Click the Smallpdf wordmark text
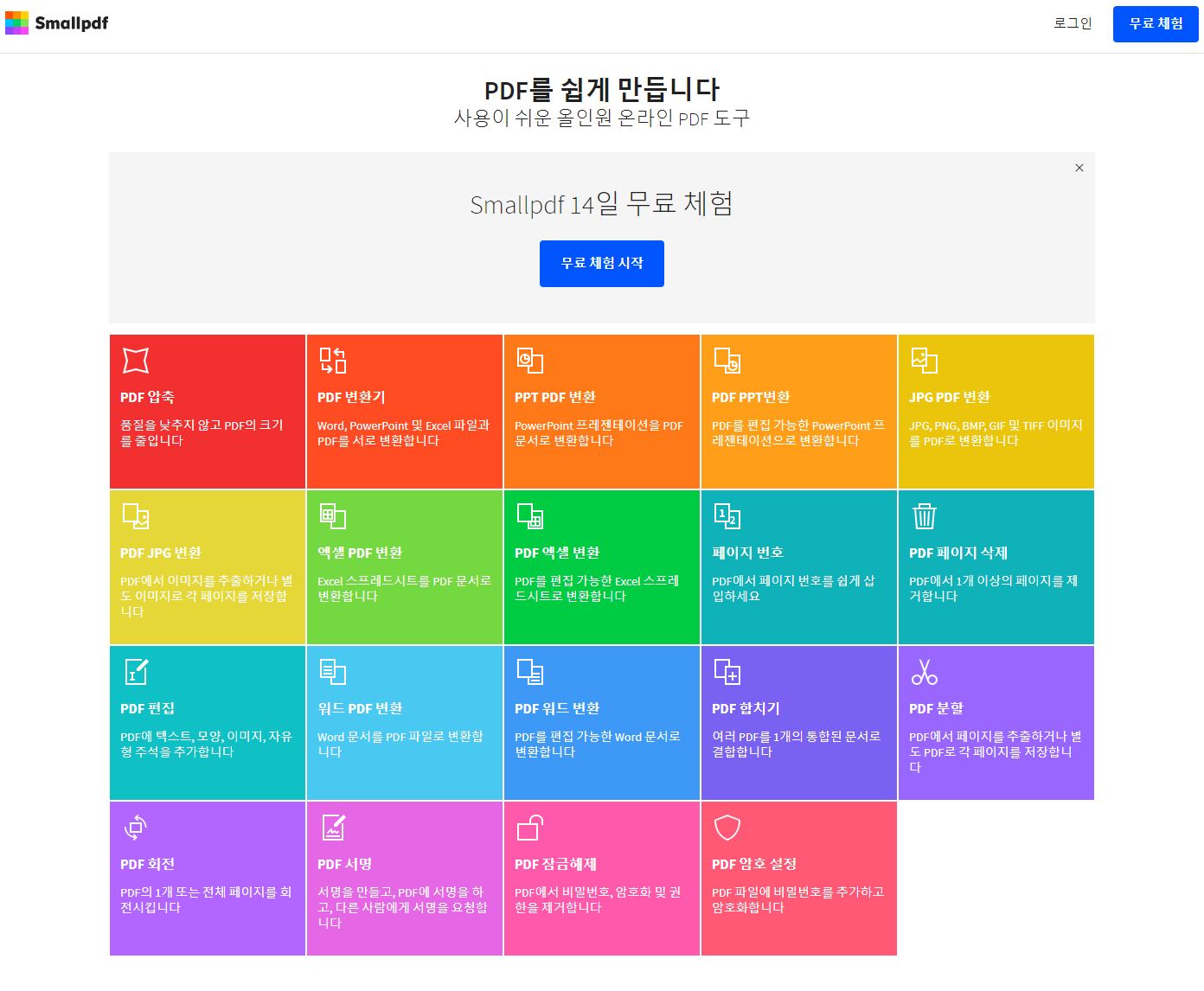The height and width of the screenshot is (991, 1204). pyautogui.click(x=72, y=23)
